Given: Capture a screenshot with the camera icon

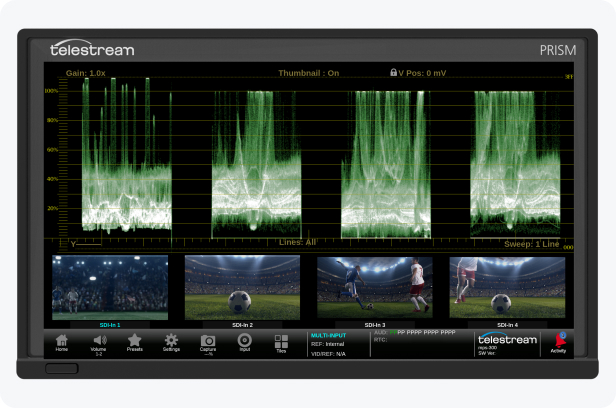Looking at the screenshot, I should 208,345.
